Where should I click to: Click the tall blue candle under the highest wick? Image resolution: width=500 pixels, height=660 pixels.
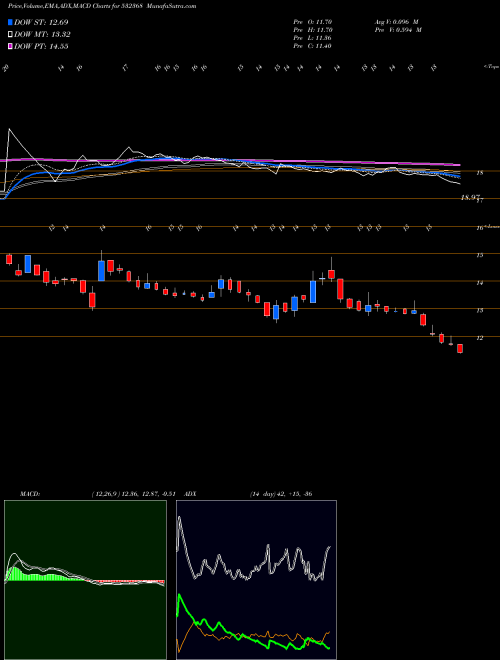(101, 271)
